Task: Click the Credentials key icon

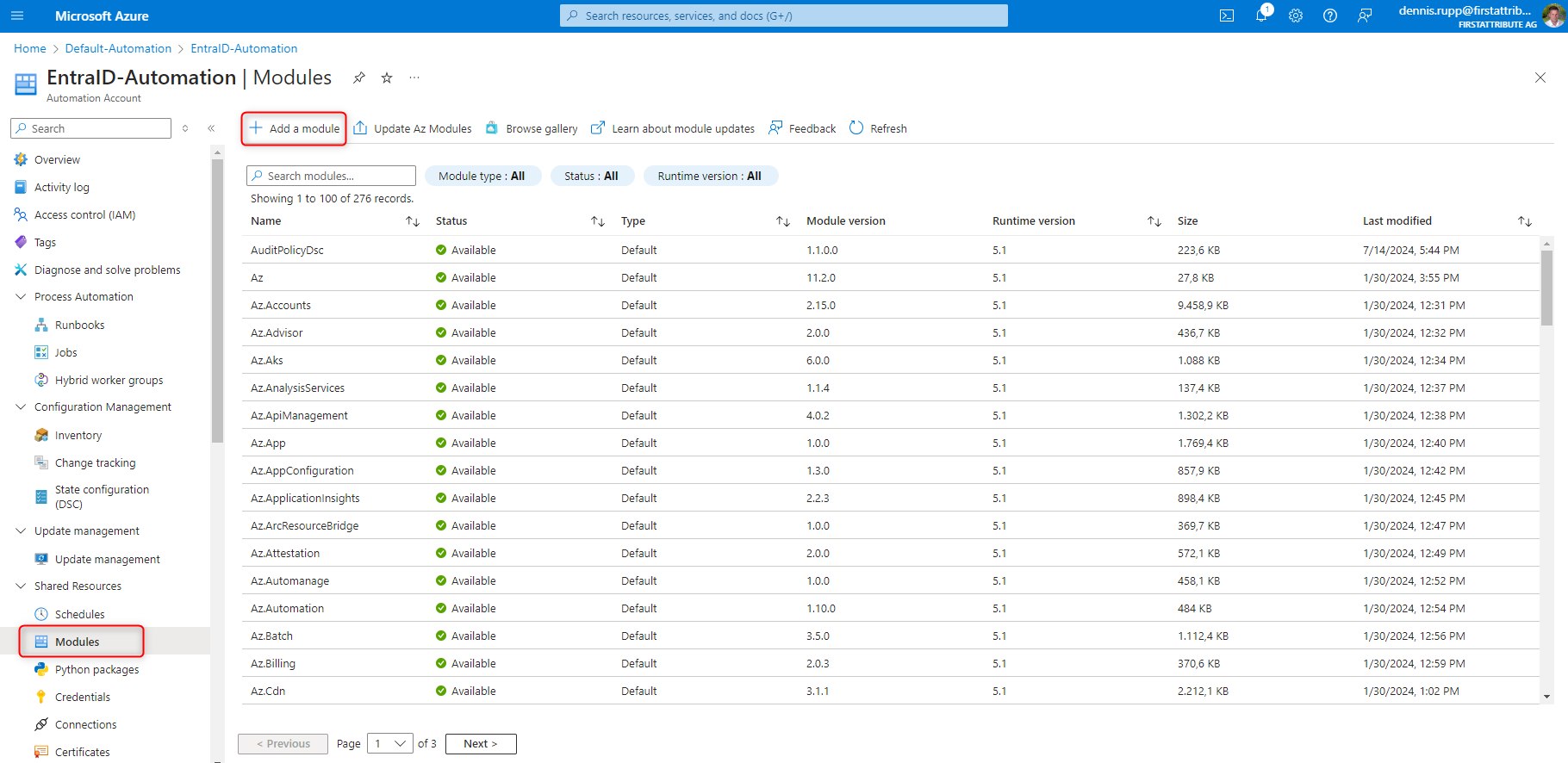Action: click(x=41, y=697)
